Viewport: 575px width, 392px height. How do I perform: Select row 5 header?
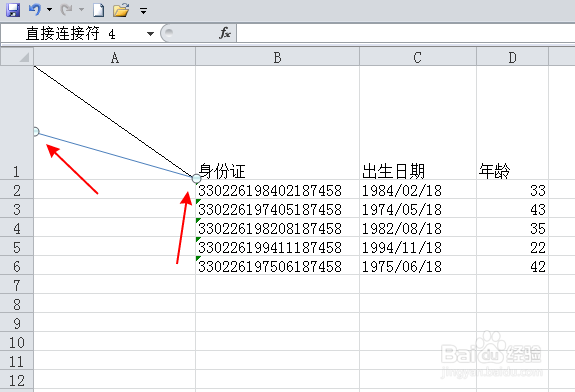point(17,246)
